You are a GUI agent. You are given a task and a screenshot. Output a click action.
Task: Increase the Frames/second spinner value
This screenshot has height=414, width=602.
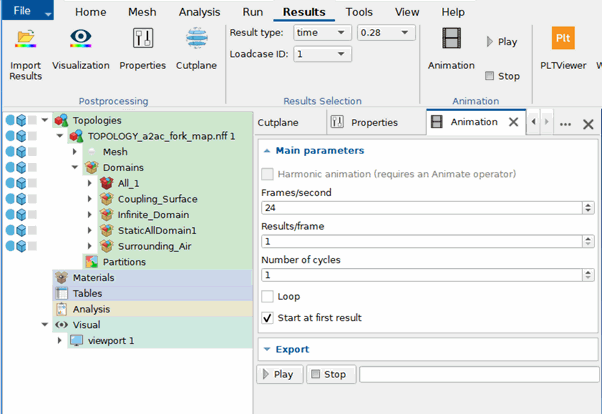(588, 205)
